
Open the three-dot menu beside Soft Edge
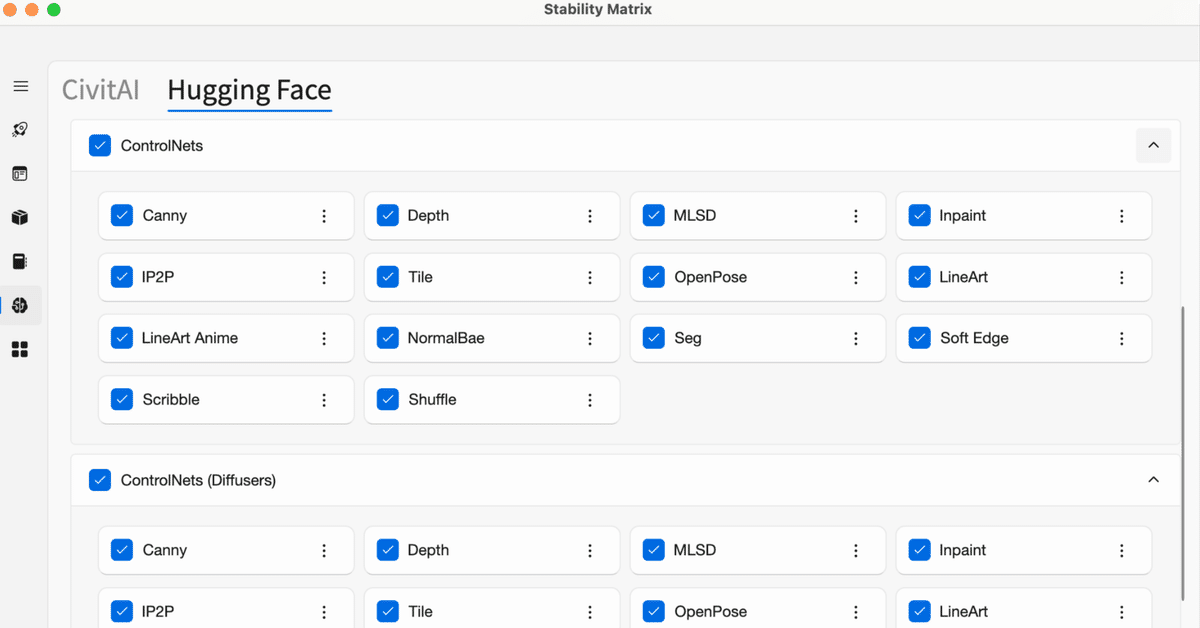(x=1120, y=338)
